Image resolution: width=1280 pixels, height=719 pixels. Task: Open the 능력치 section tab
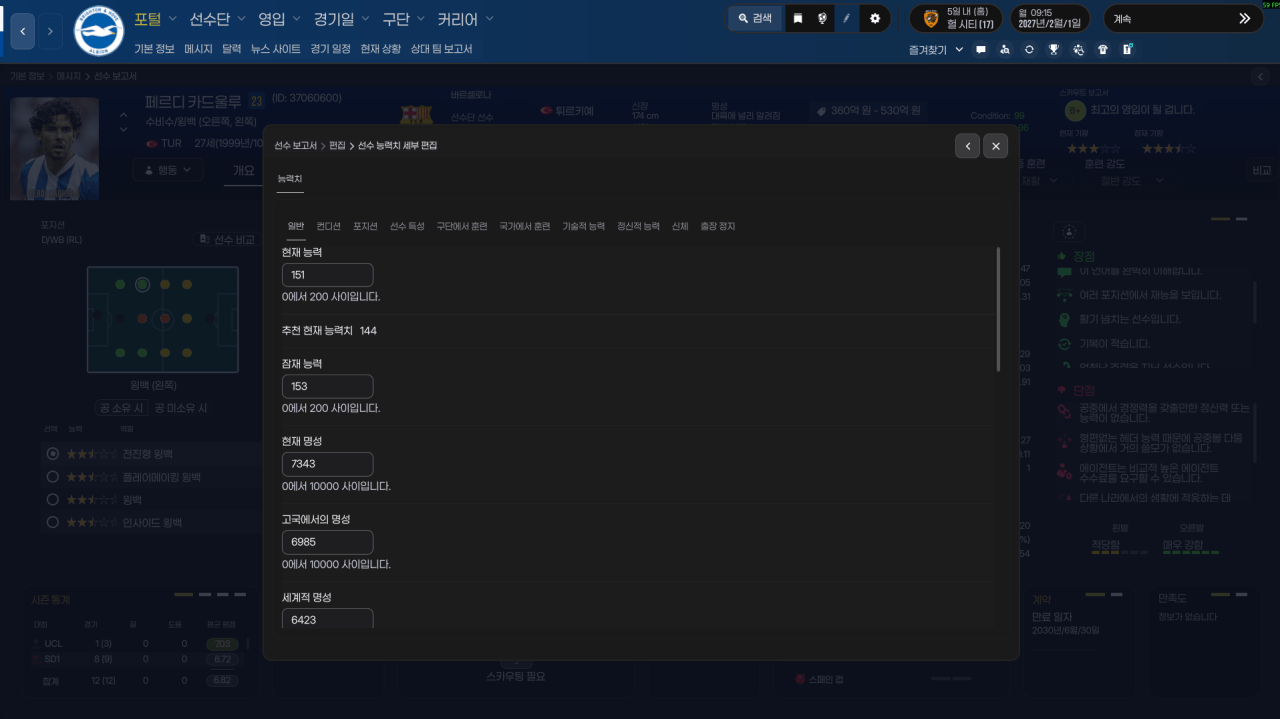click(290, 179)
